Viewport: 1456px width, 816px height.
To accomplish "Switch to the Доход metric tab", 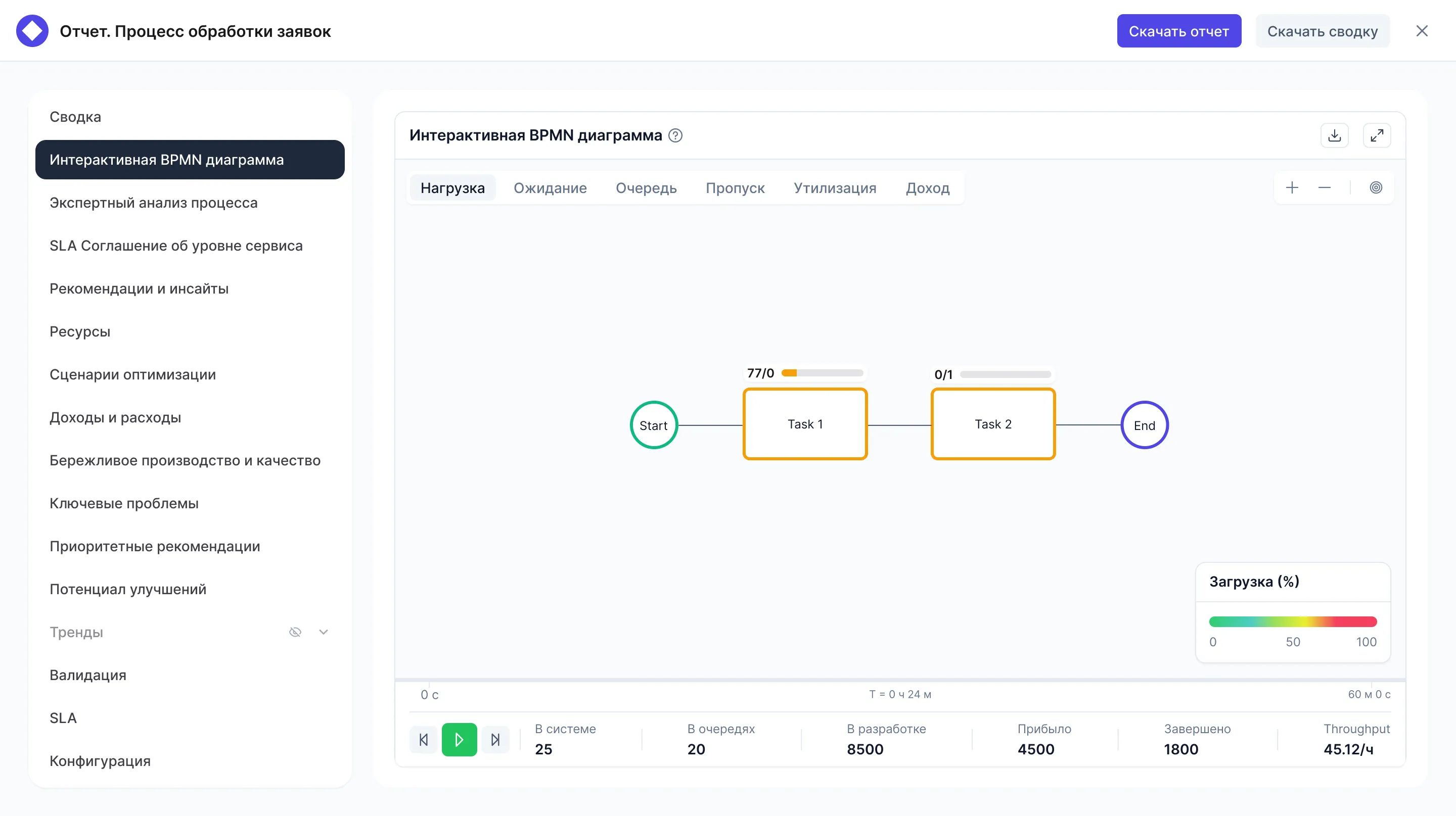I will click(928, 188).
